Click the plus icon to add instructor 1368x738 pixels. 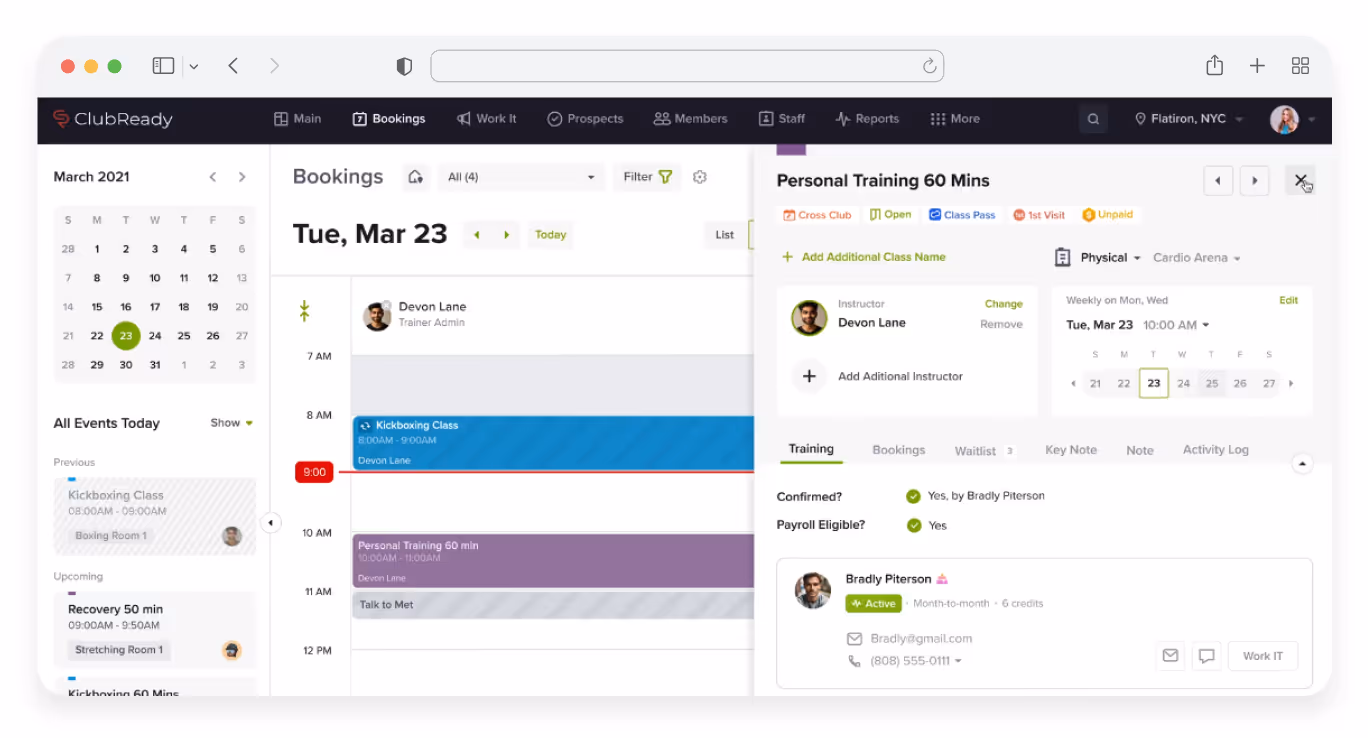tap(809, 376)
